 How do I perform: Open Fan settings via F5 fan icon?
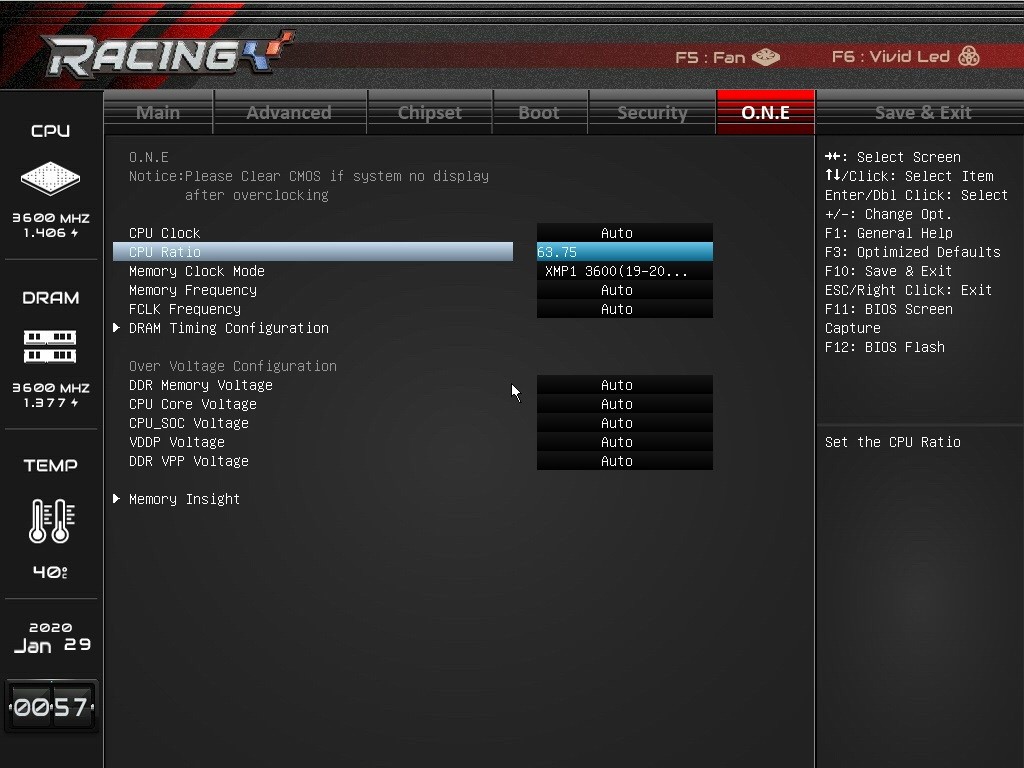765,57
